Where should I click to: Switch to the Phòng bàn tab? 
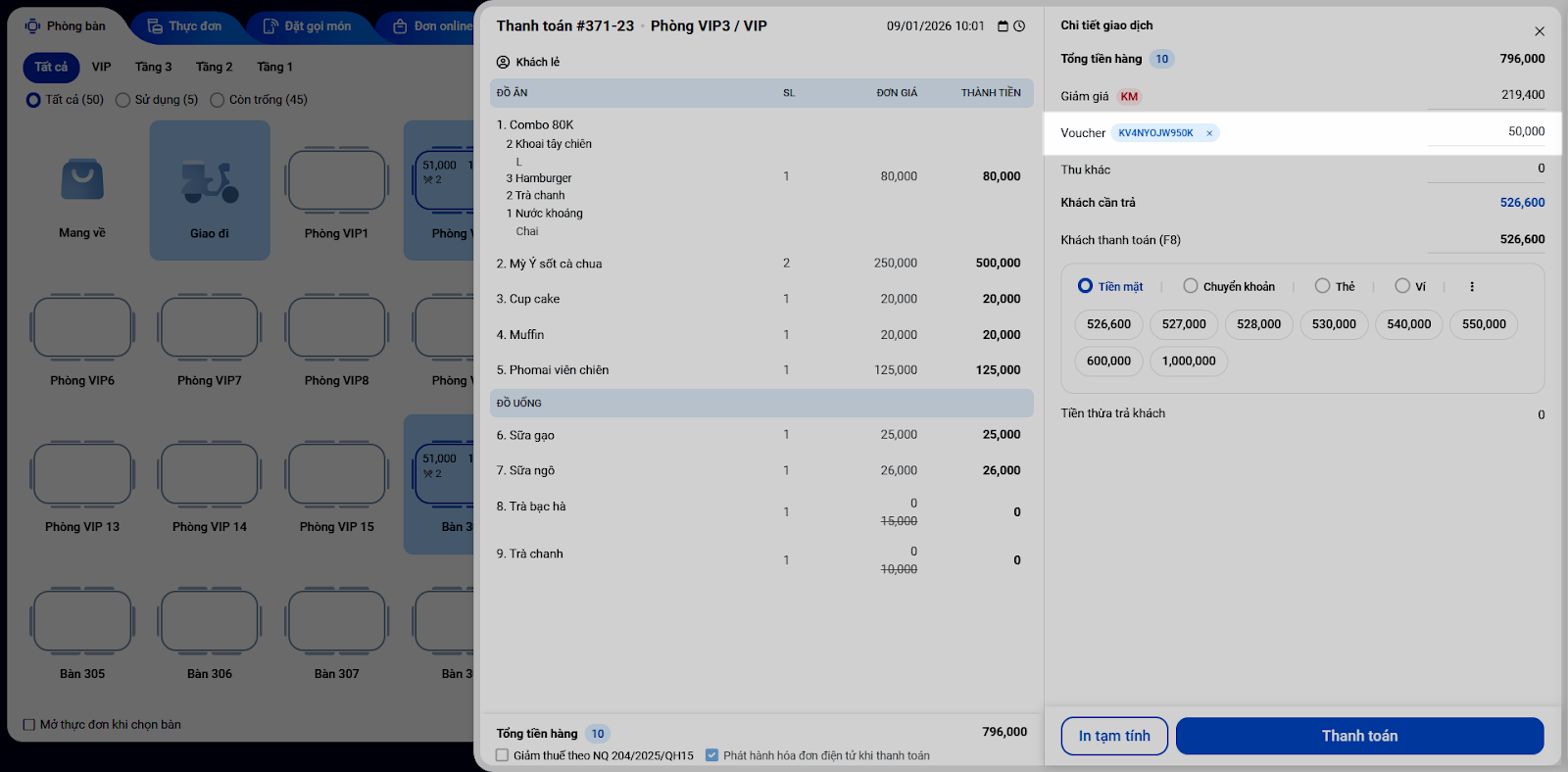pos(67,26)
